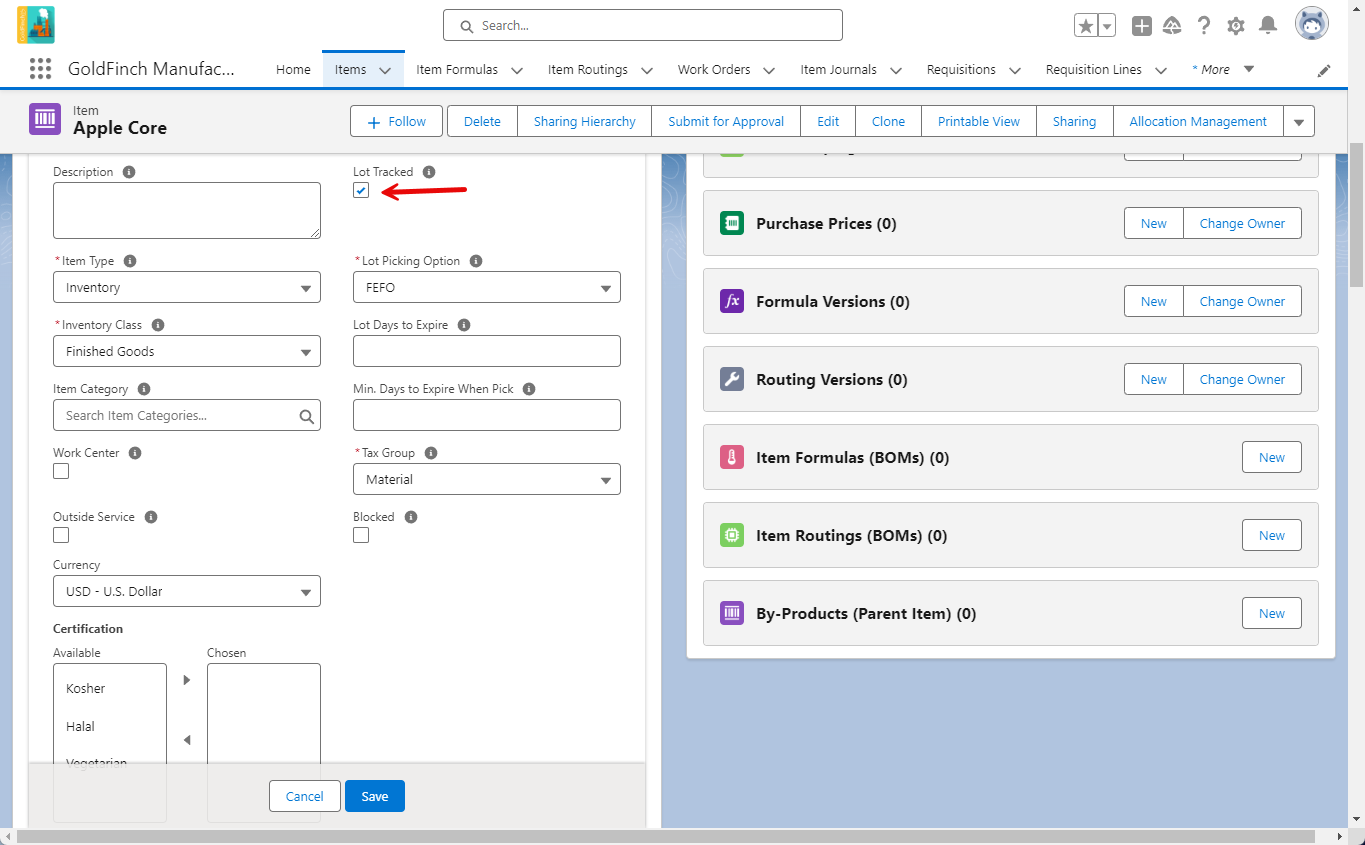Expand more record actions dropdown arrow

point(1299,121)
